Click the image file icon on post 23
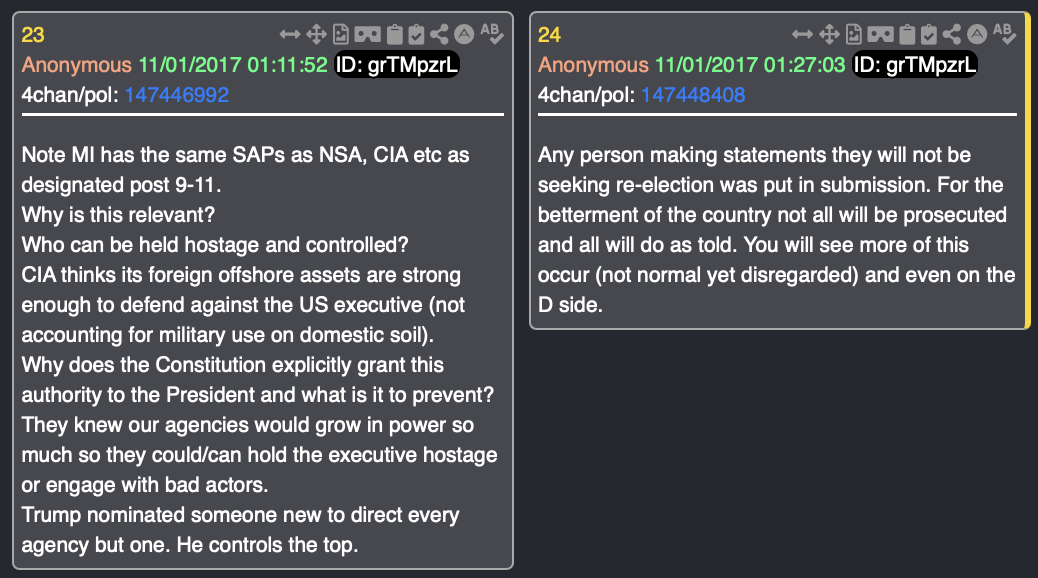 click(340, 34)
